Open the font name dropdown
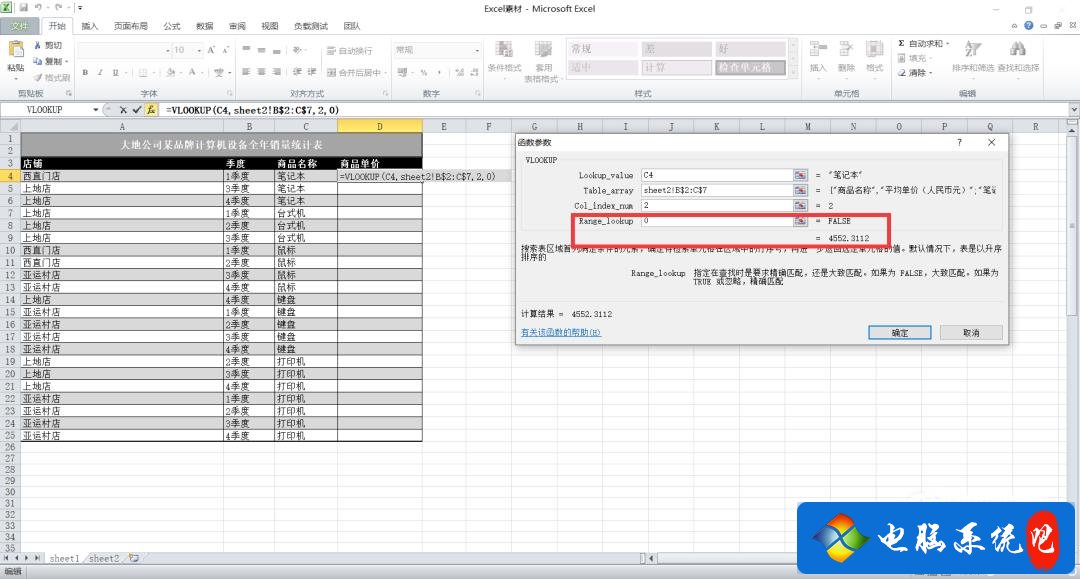Image resolution: width=1080 pixels, height=579 pixels. tap(167, 50)
